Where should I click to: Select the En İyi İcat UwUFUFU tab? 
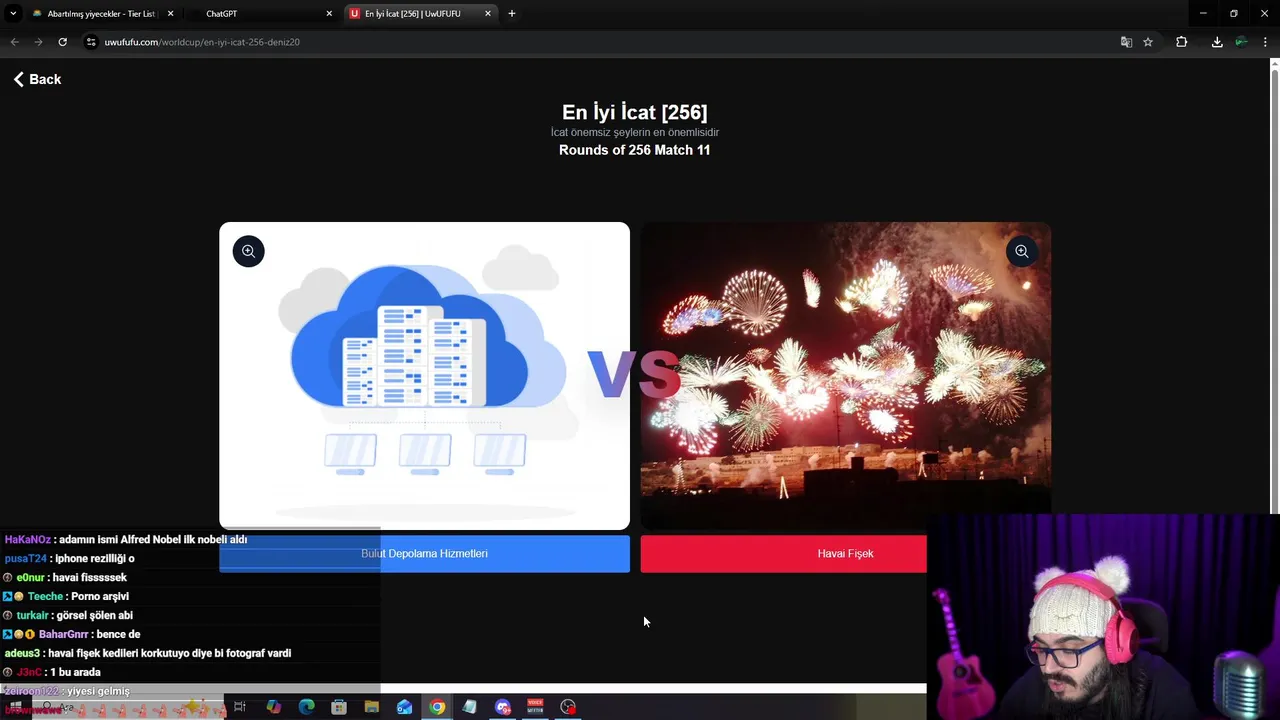[412, 14]
